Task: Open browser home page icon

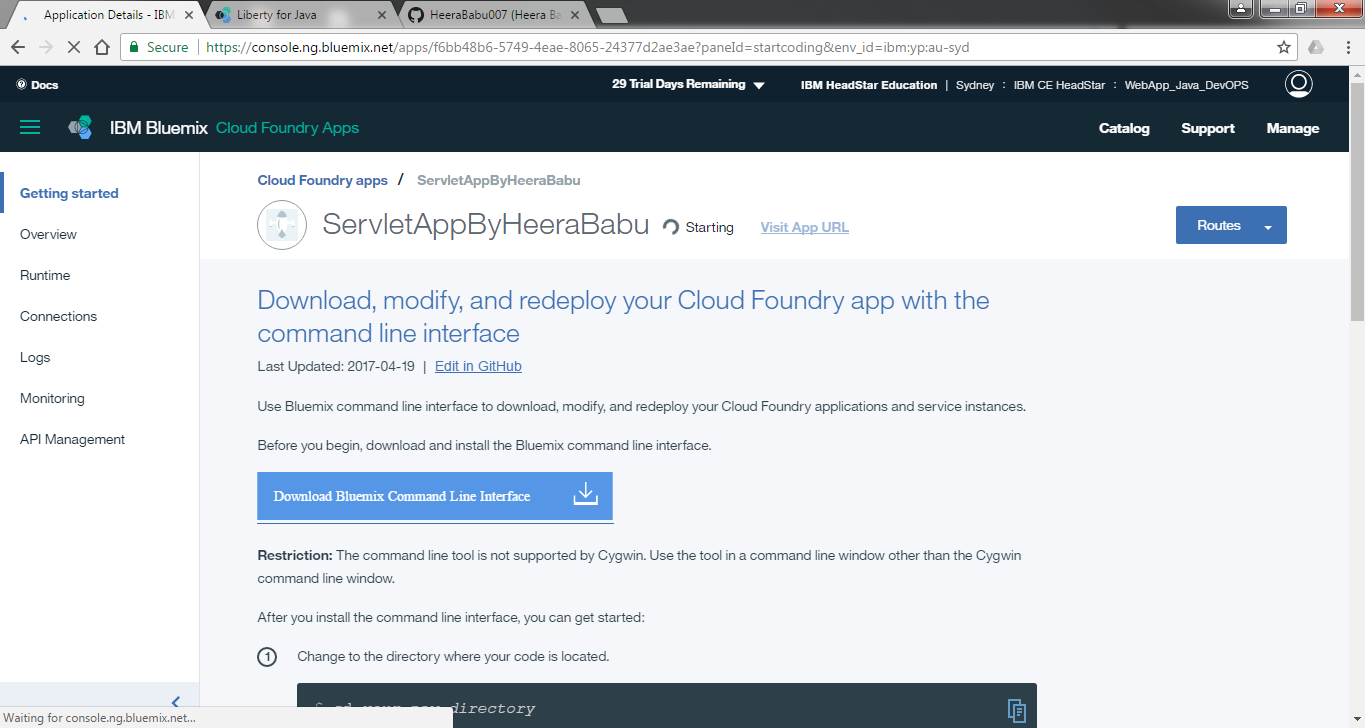Action: click(x=102, y=47)
